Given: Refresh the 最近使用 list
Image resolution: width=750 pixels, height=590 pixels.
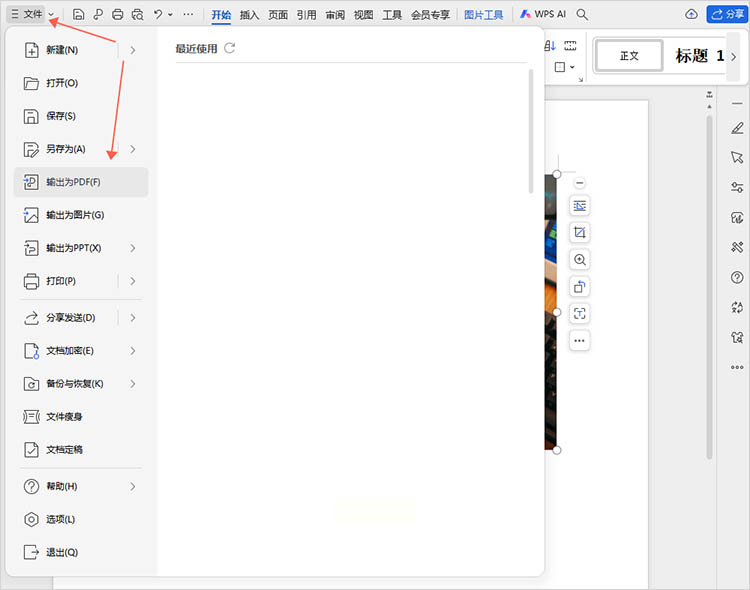Looking at the screenshot, I should 230,48.
